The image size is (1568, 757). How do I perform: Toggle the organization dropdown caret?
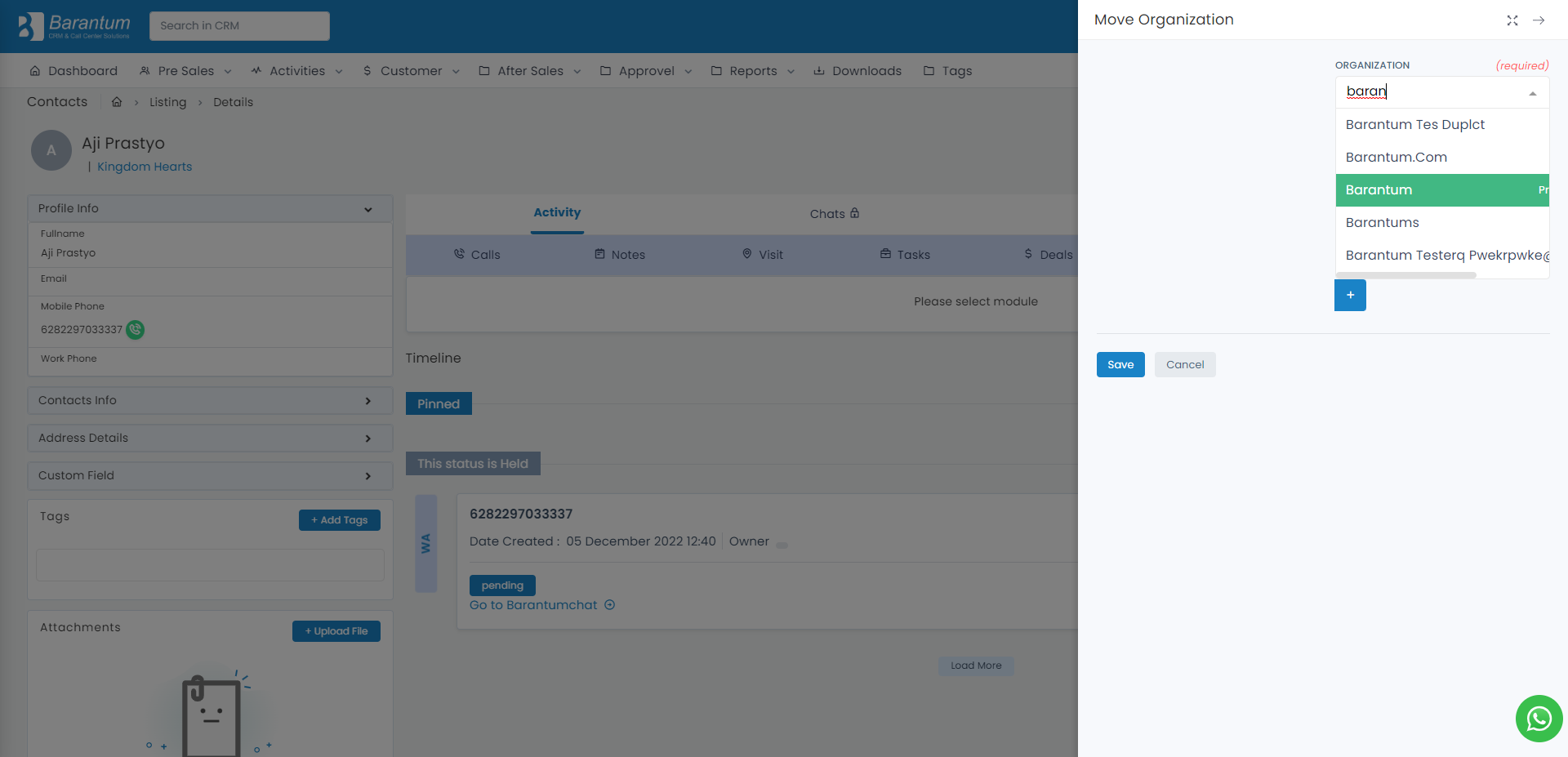click(x=1533, y=93)
